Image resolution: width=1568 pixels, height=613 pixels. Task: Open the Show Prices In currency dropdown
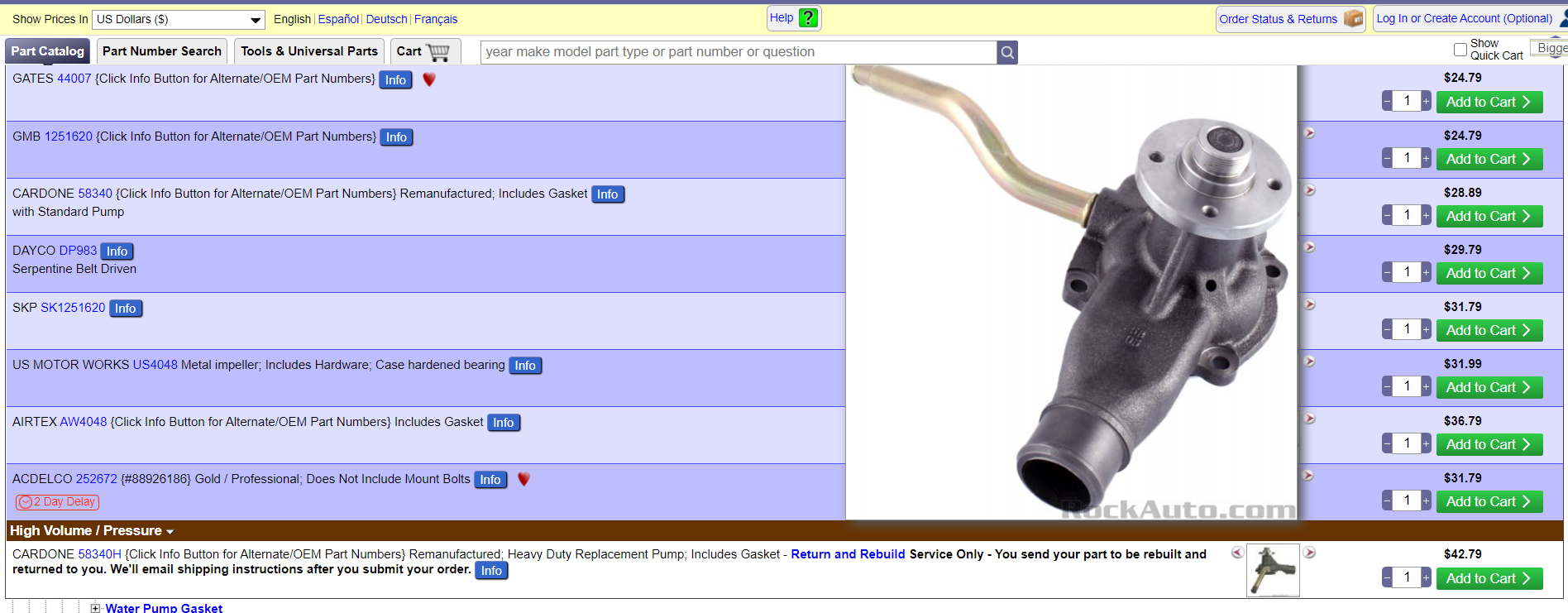(179, 19)
